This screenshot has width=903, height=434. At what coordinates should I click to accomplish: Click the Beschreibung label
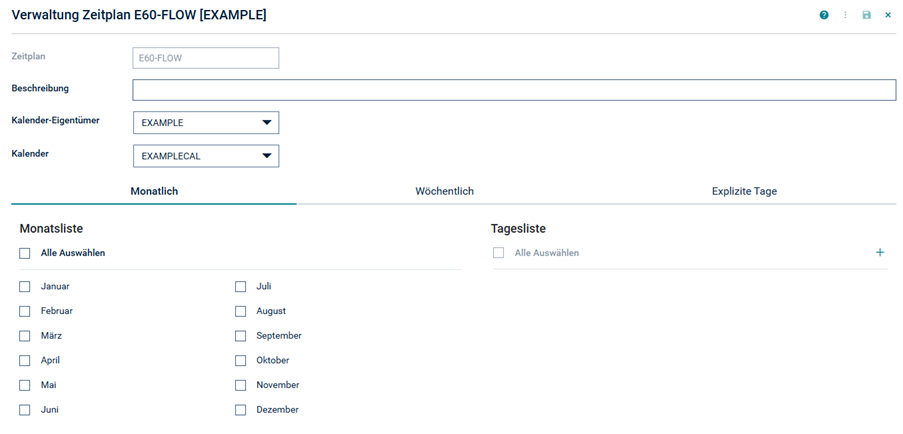click(40, 88)
